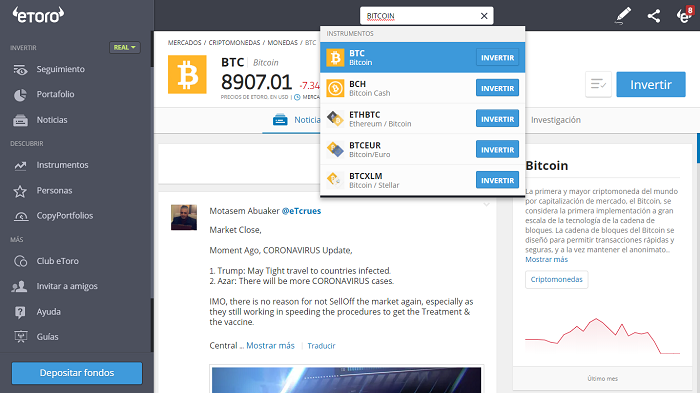Click INVERTIR for BCH Bitcoin Cash
This screenshot has width=700, height=393.
497,88
